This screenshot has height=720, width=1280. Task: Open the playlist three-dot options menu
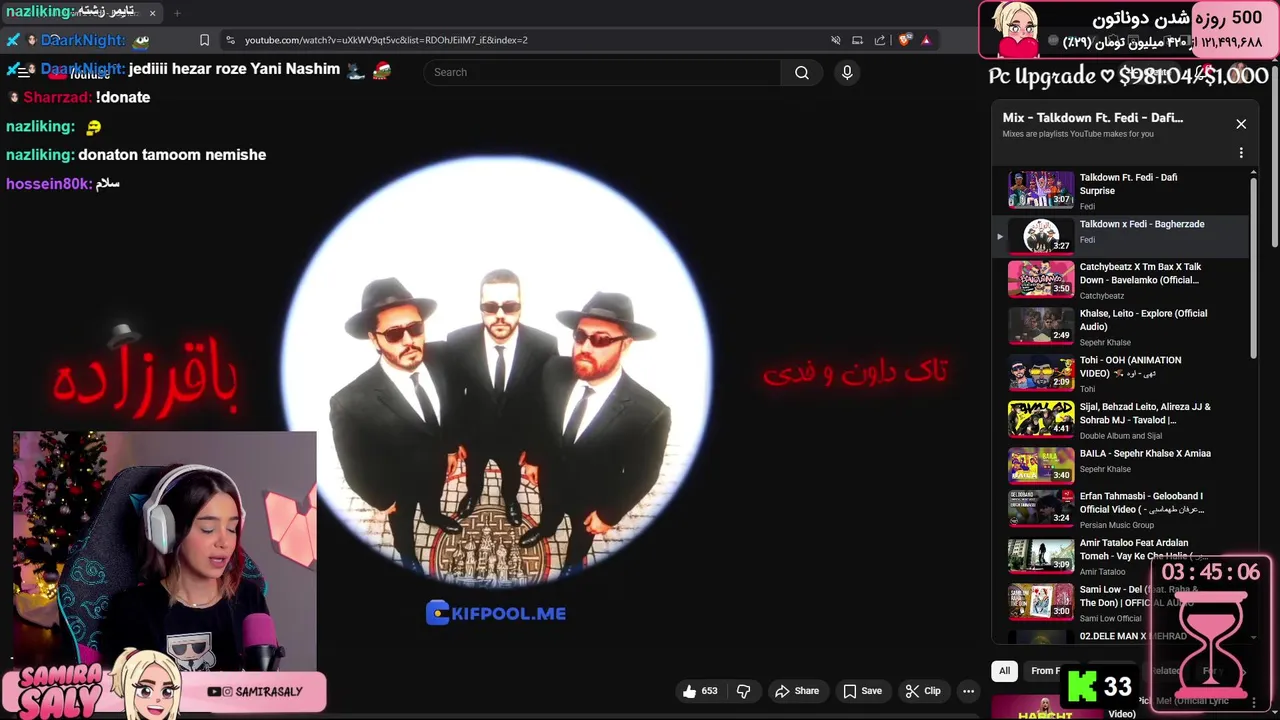pyautogui.click(x=1241, y=153)
